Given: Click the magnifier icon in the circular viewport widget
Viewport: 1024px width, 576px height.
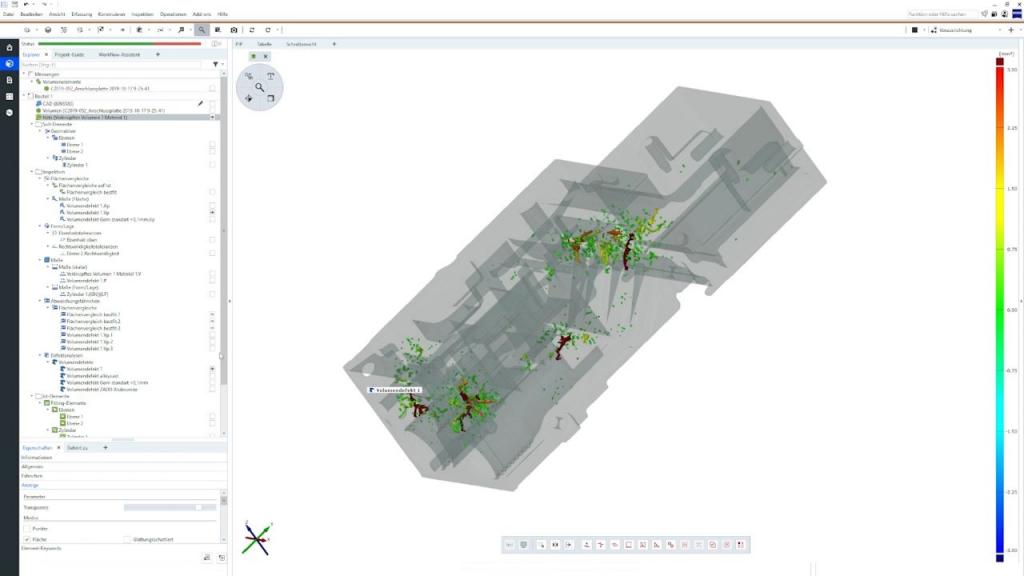Looking at the screenshot, I should point(259,86).
